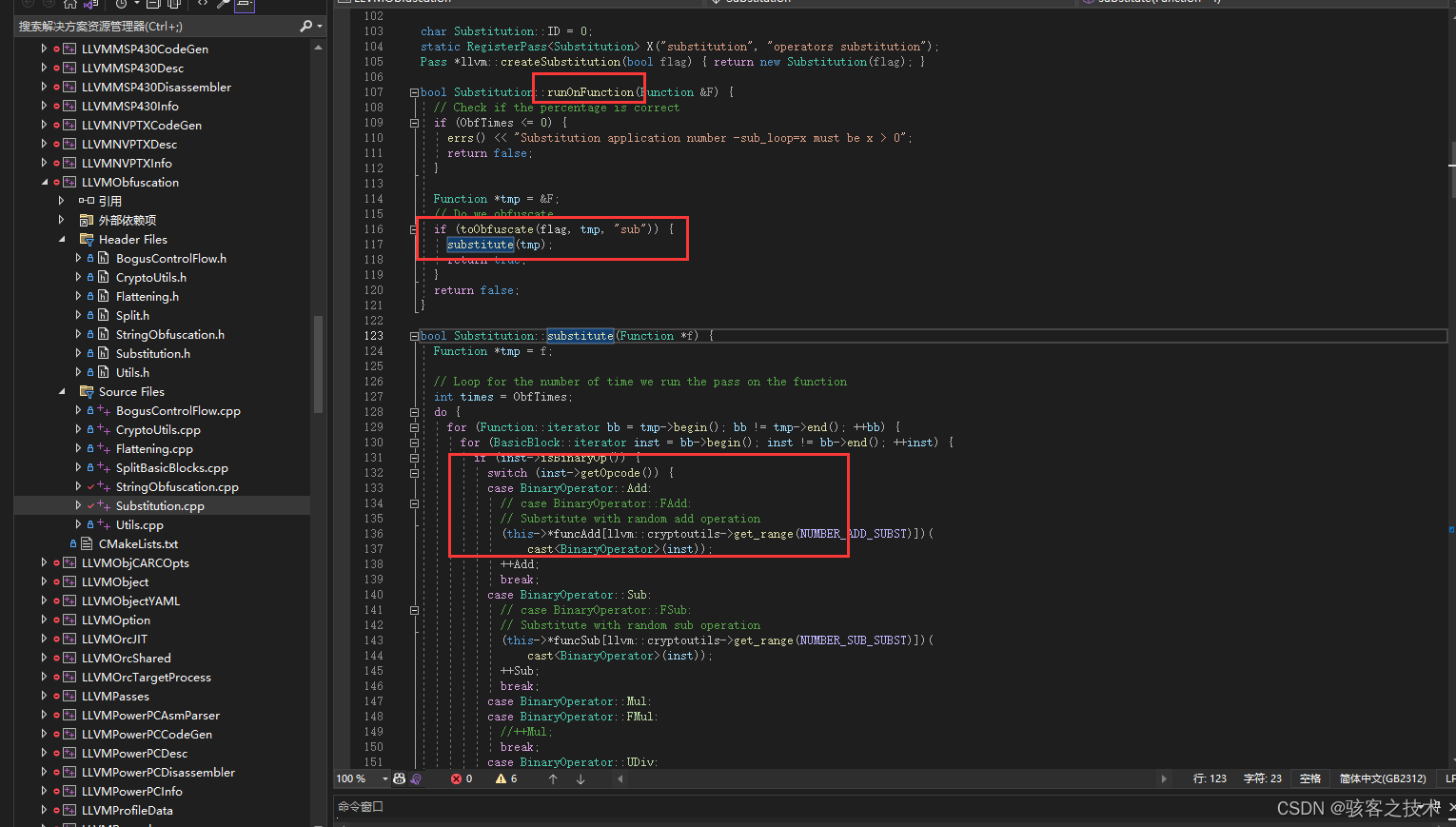This screenshot has height=827, width=1456.
Task: Expand the 外部依赖项 node
Action: coord(61,220)
